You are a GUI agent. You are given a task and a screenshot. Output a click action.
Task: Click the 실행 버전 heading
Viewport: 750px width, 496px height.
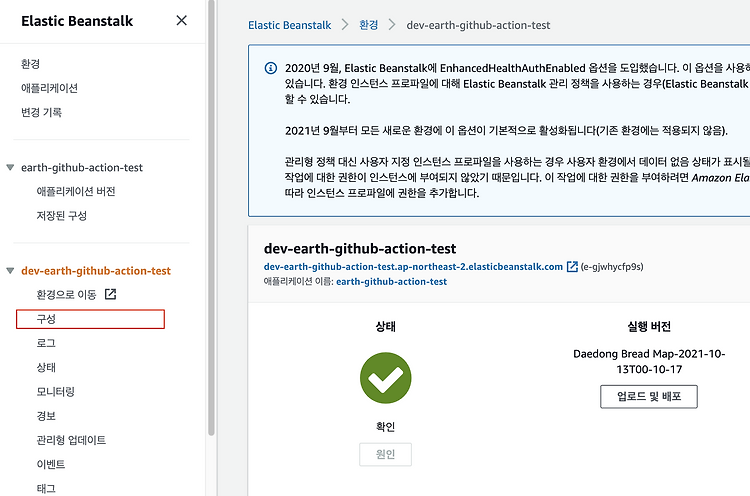(649, 327)
